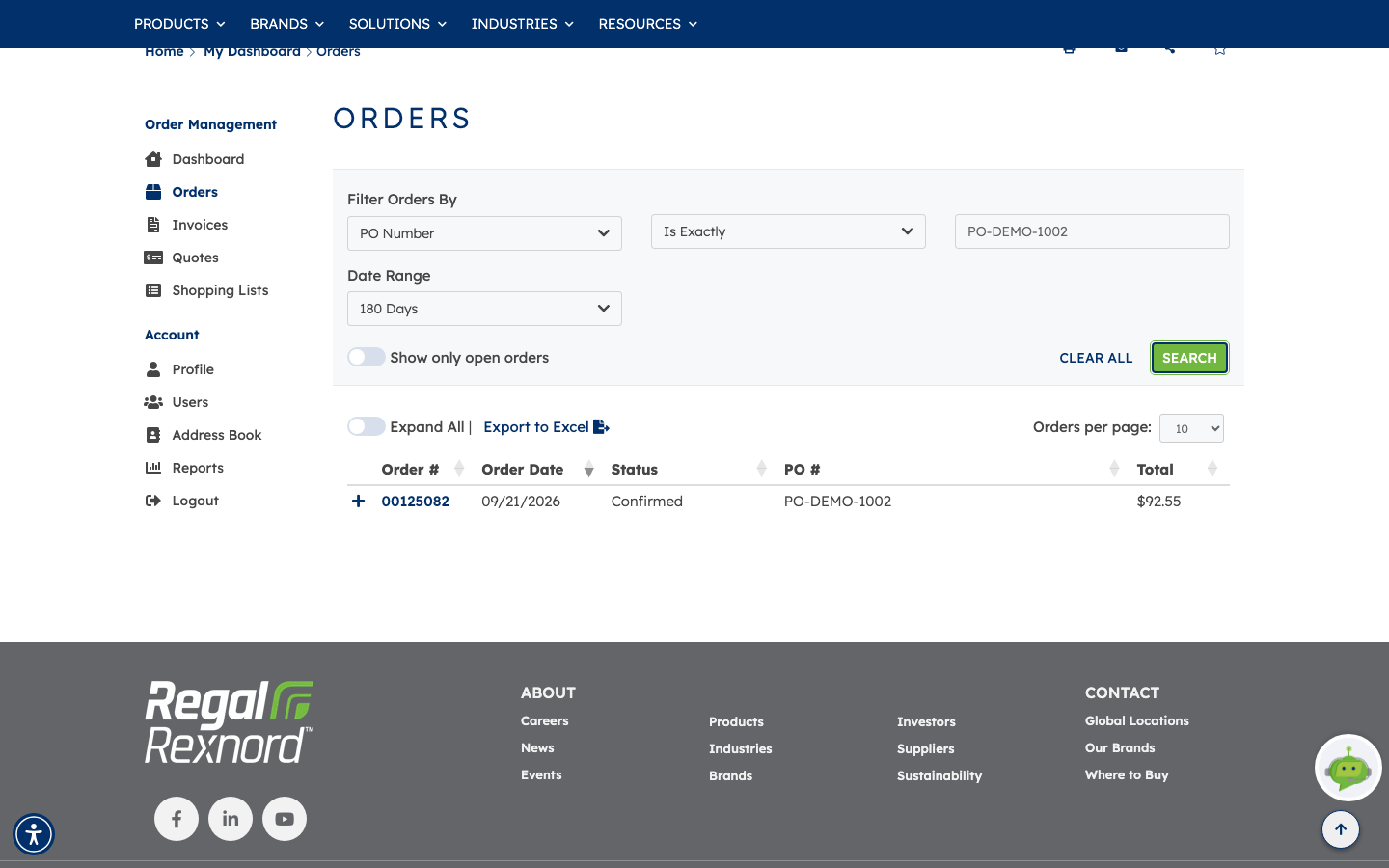Click the Logout arrow icon
Image resolution: width=1389 pixels, height=868 pixels.
153,501
